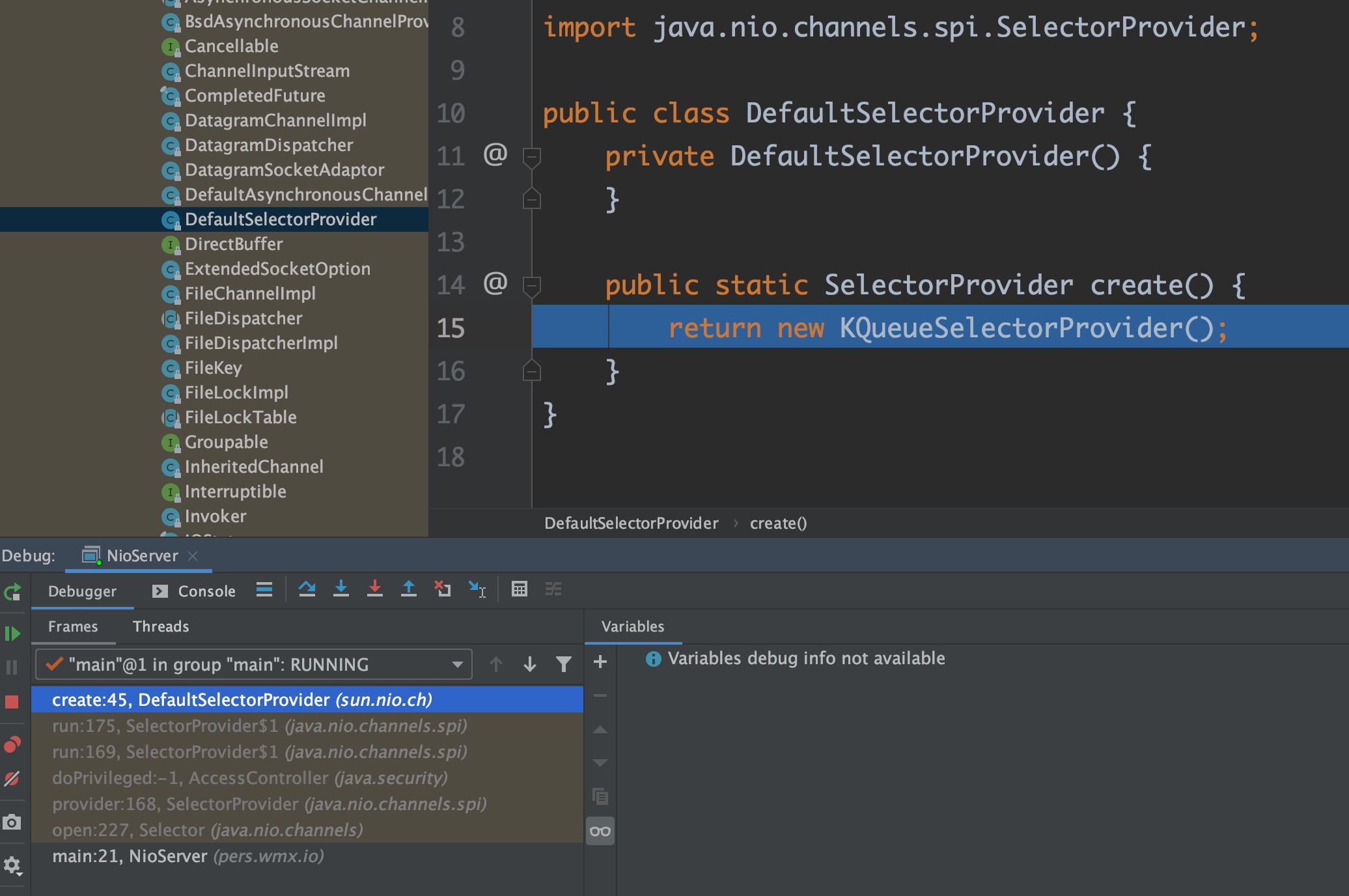This screenshot has height=896, width=1349.
Task: Collapse the DefaultSelectorProvider constructor fold marker
Action: pos(532,156)
